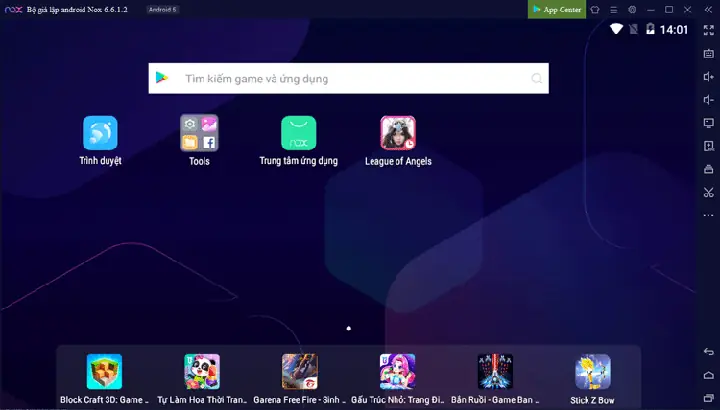Toggle fullscreen mode in sidebar
The width and height of the screenshot is (720, 410).
point(709,30)
